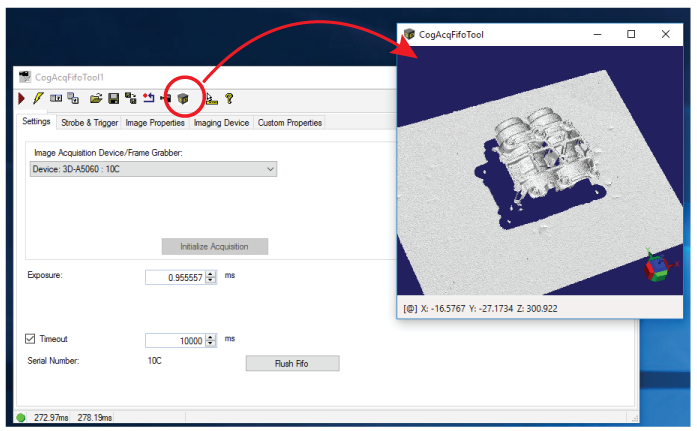Click the Initialize Acquisition button
Screen dimensions: 697x431
[215, 247]
